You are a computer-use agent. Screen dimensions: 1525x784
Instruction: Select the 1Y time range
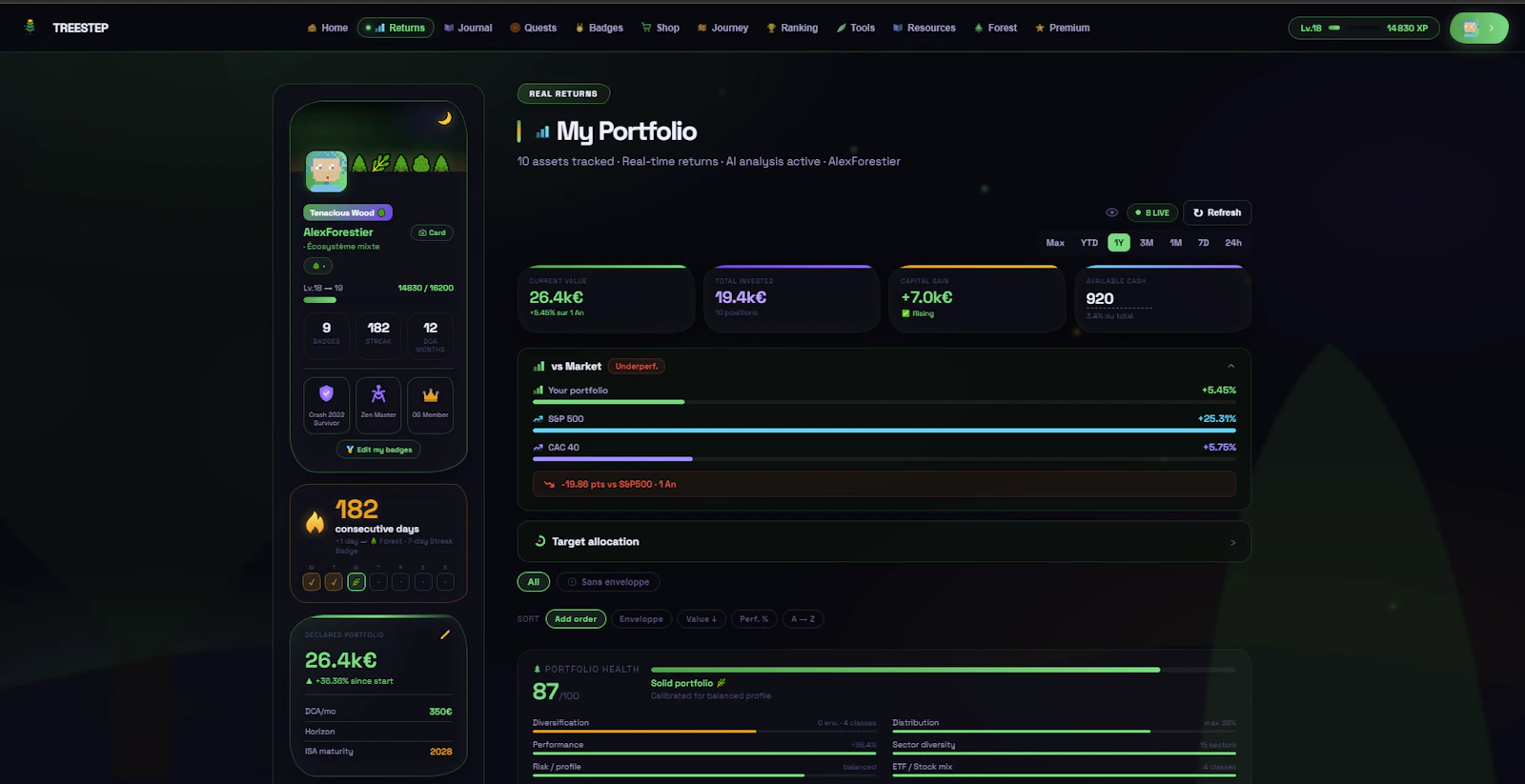(1119, 243)
